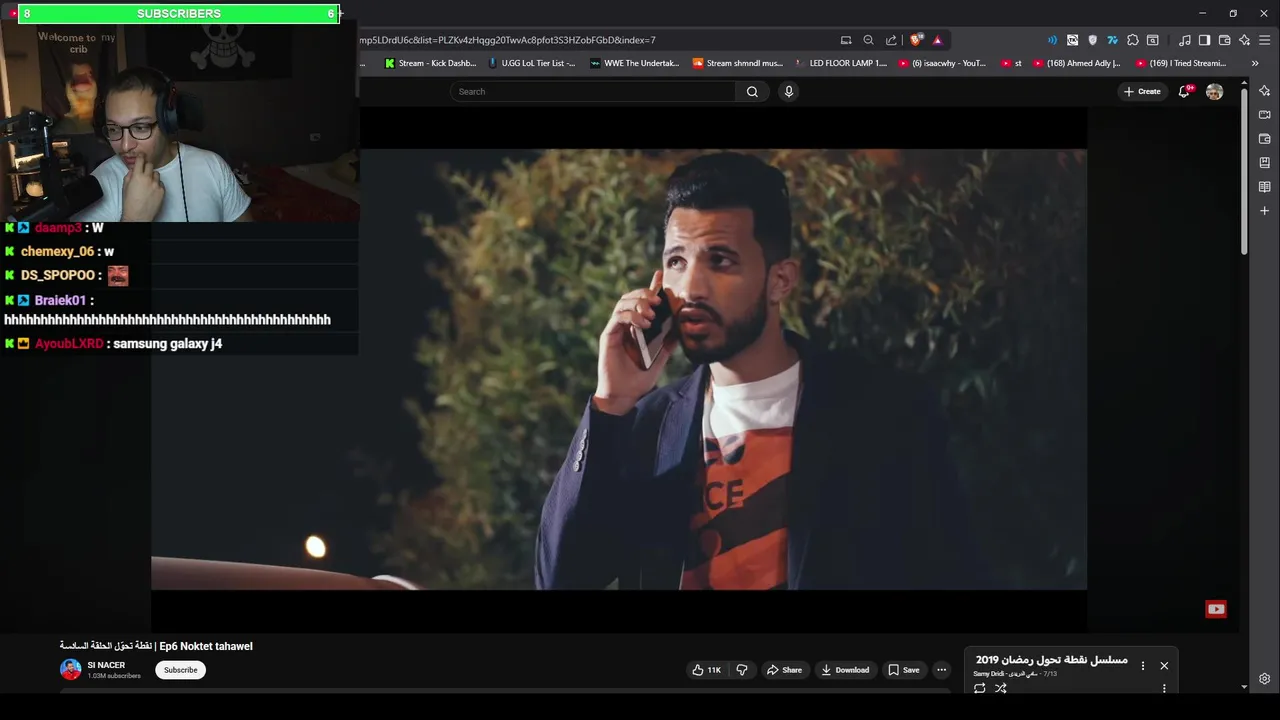Click the share page icon in address bar
The width and height of the screenshot is (1280, 720).
coord(891,40)
